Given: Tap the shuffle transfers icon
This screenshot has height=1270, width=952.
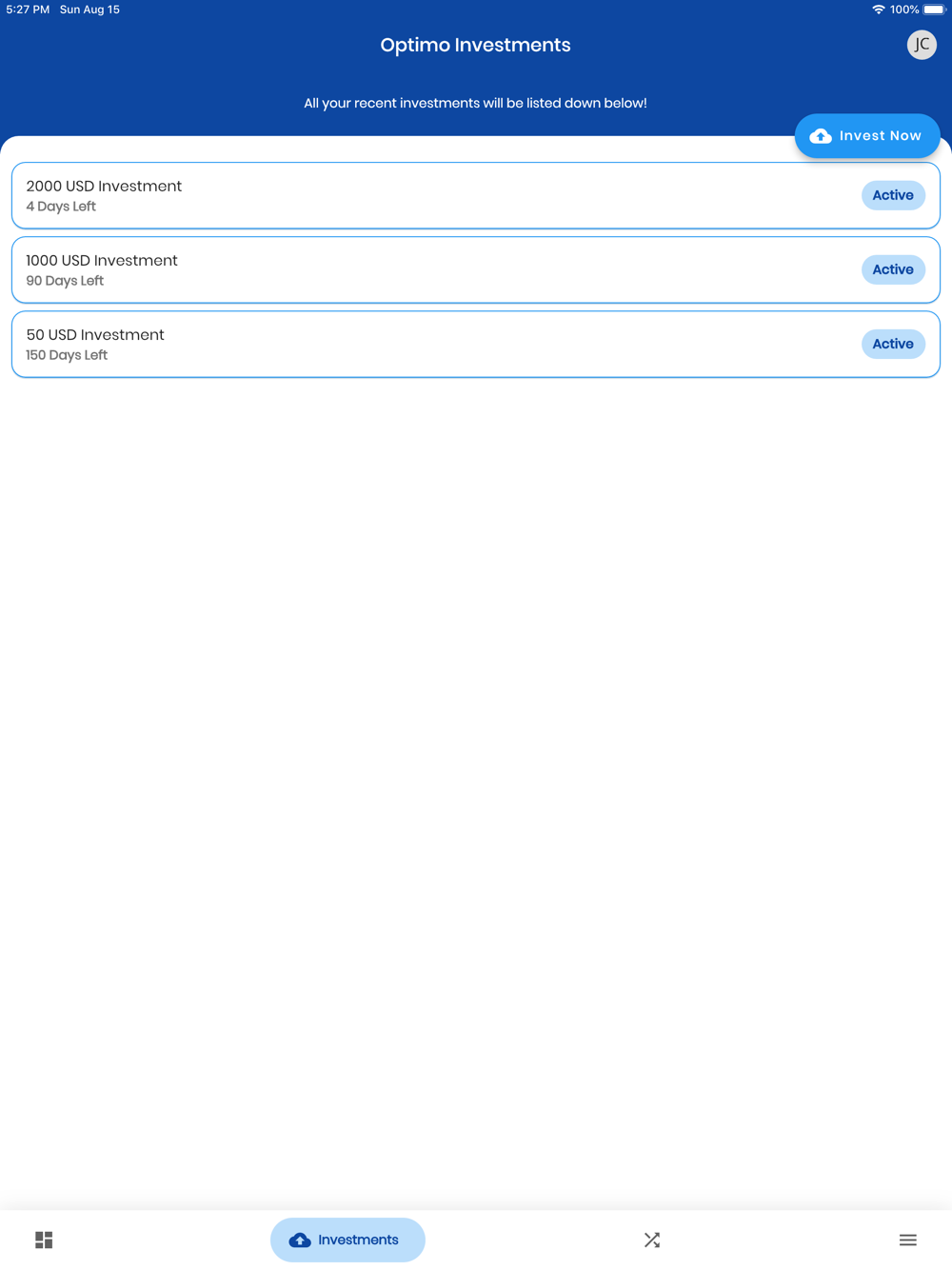Looking at the screenshot, I should [652, 1240].
